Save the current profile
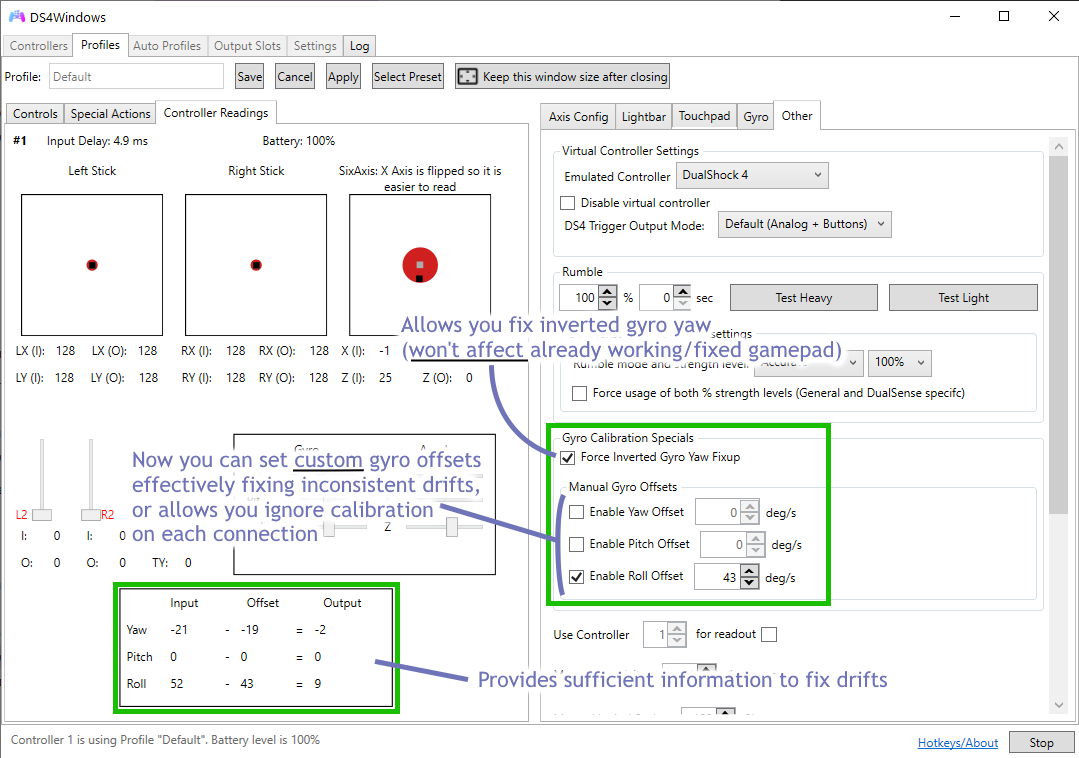 (x=249, y=76)
